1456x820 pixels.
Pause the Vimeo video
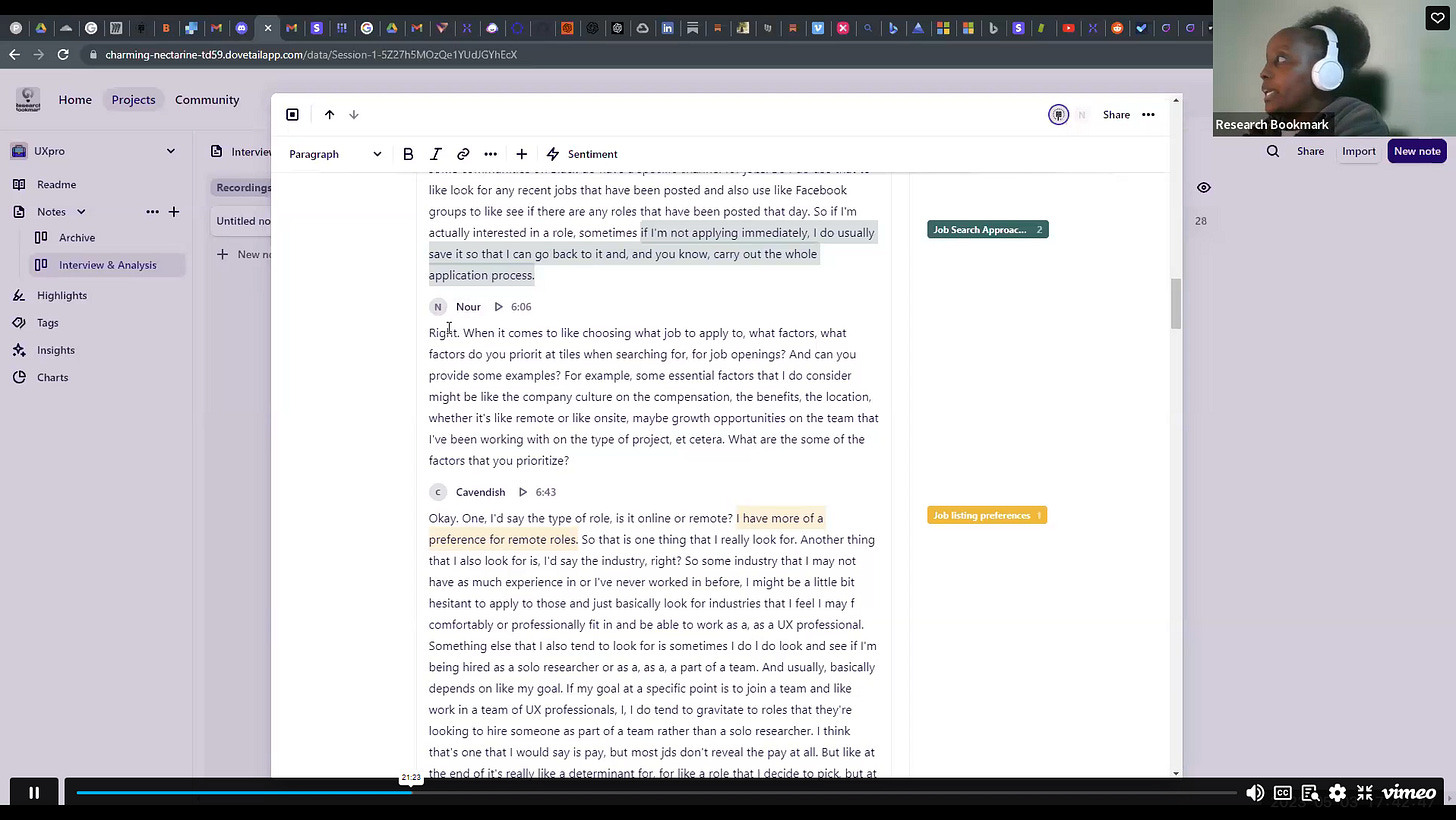point(33,793)
